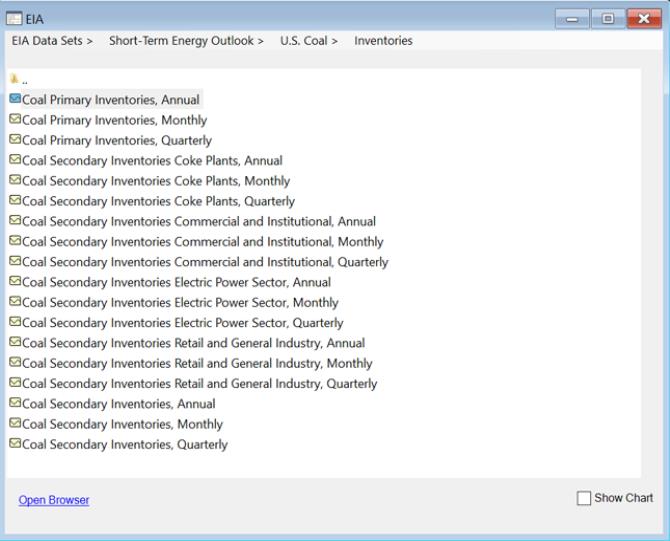Image resolution: width=670 pixels, height=541 pixels.
Task: Choose Coal Secondary Inventories Commercial and Institutional, Annual
Action: pyautogui.click(x=199, y=221)
